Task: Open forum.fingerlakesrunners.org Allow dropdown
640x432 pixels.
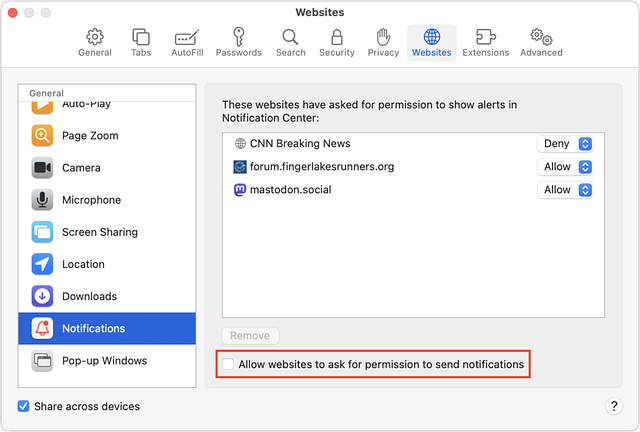Action: pos(565,167)
